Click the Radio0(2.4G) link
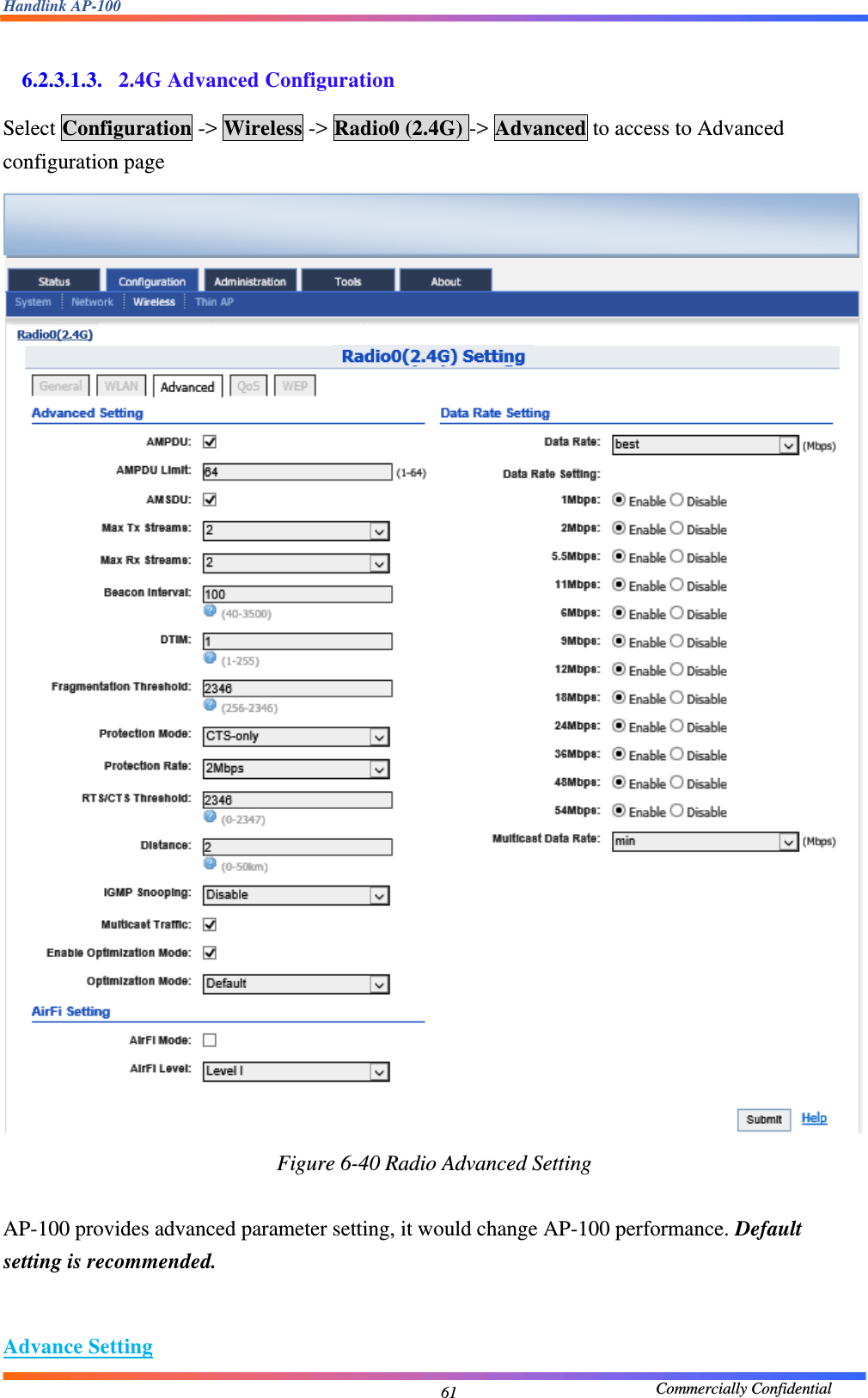This screenshot has height=1398, width=868. click(55, 334)
